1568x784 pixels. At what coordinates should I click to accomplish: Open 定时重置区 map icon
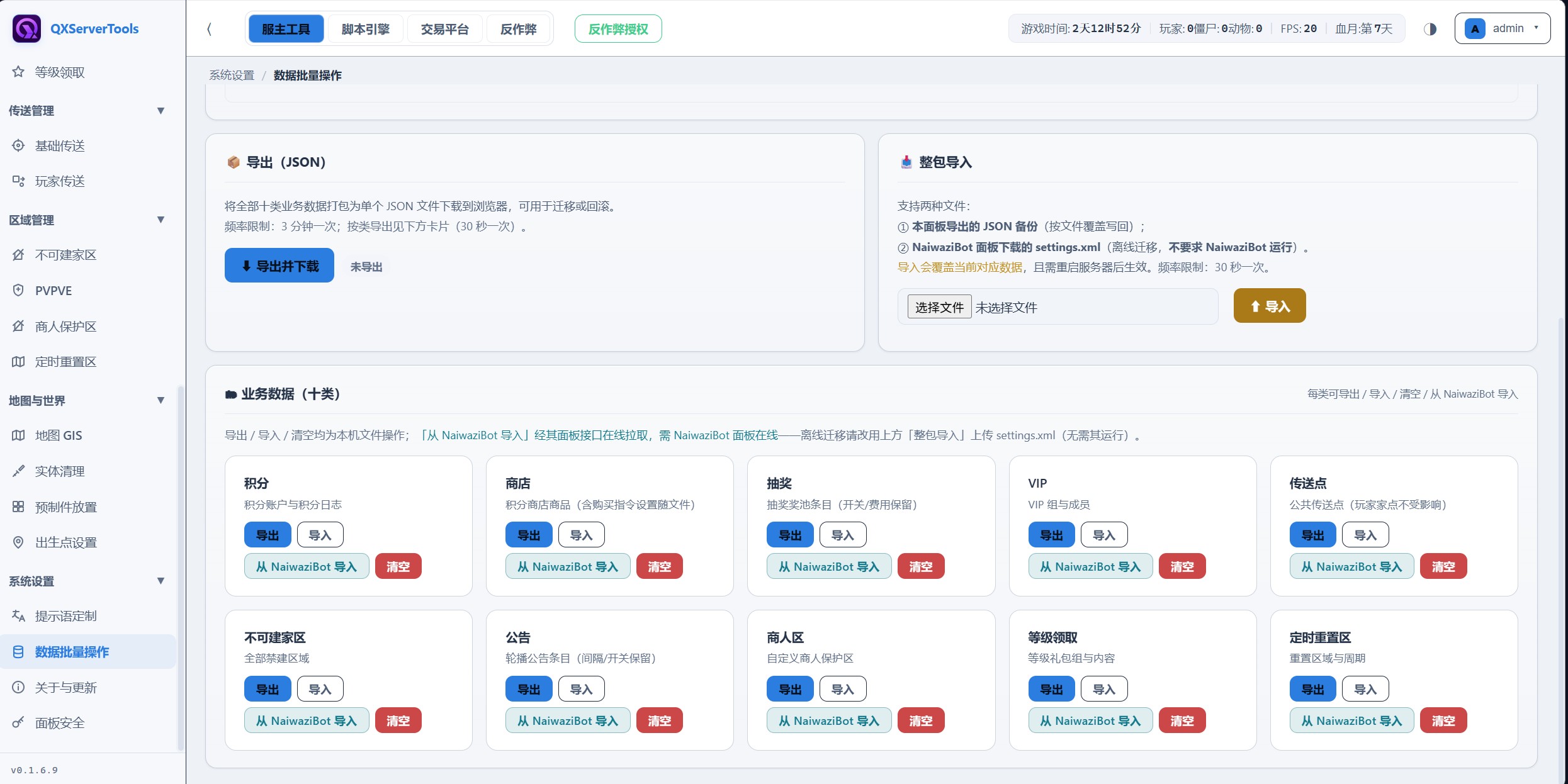pos(18,361)
